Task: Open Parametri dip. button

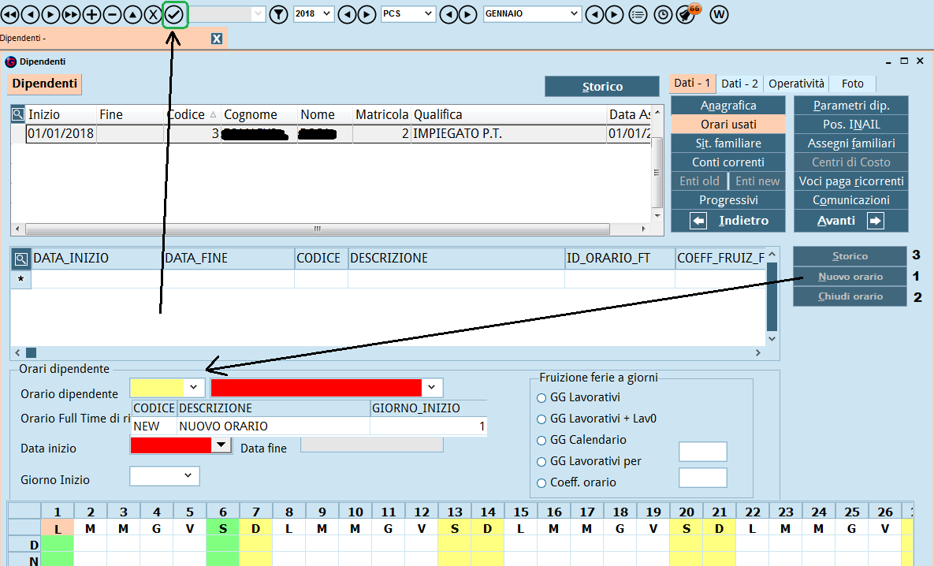Action: tap(851, 105)
